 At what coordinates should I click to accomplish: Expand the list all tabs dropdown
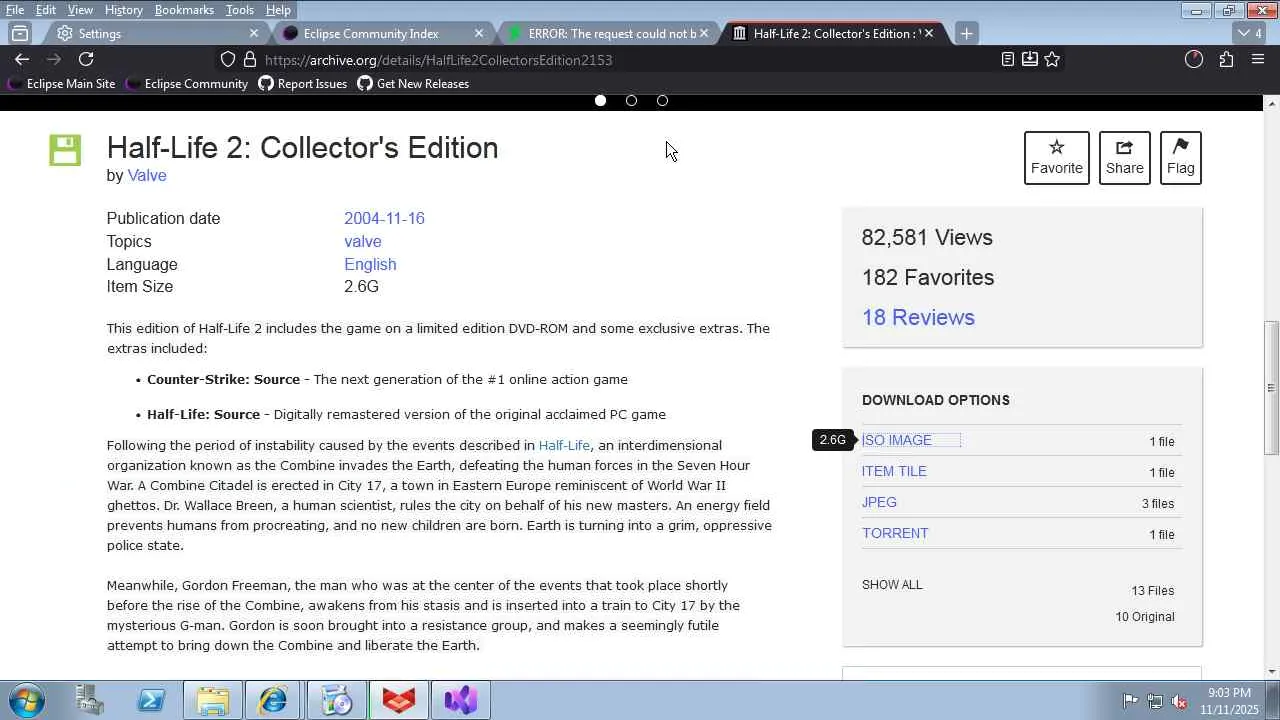point(1250,33)
